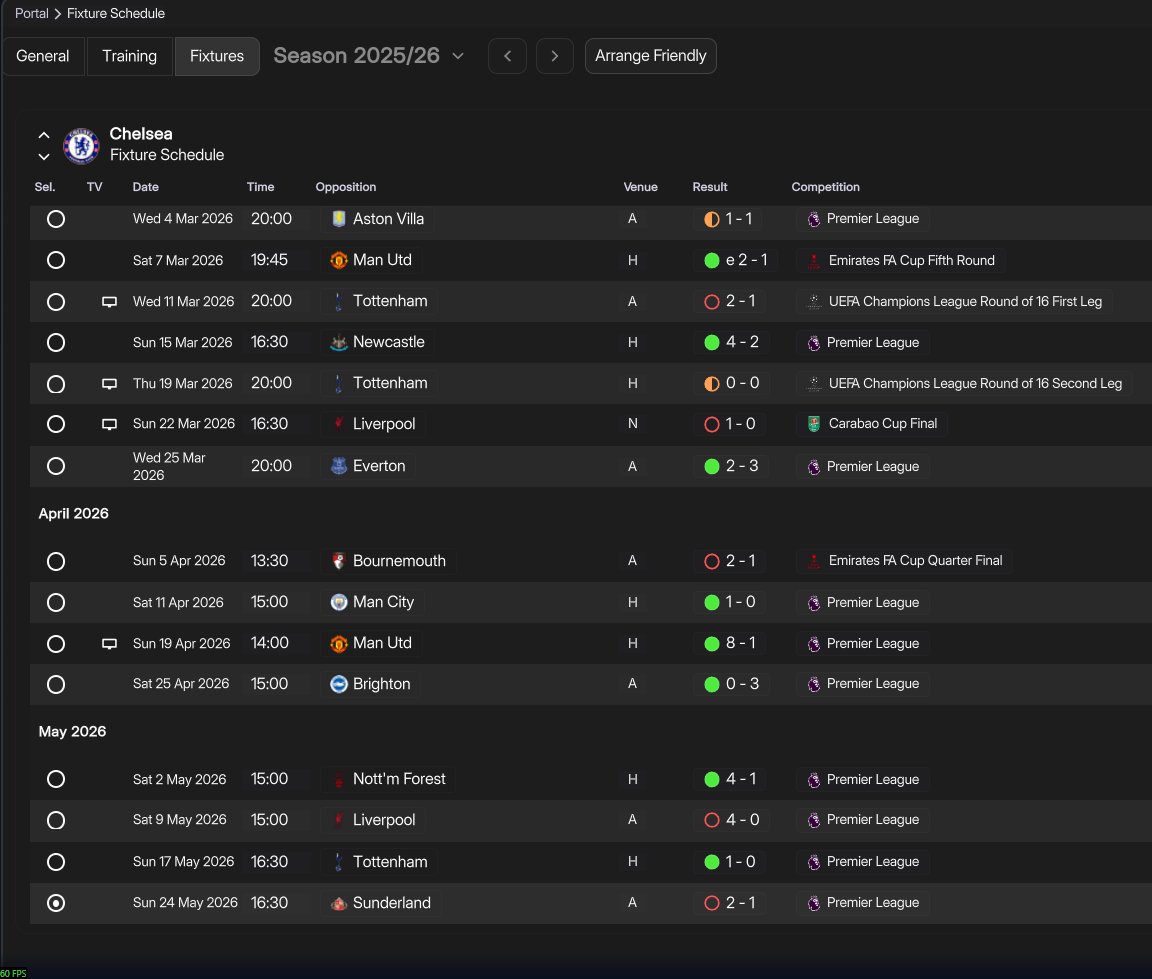
Task: Click Sunderland club badge
Action: tap(339, 903)
